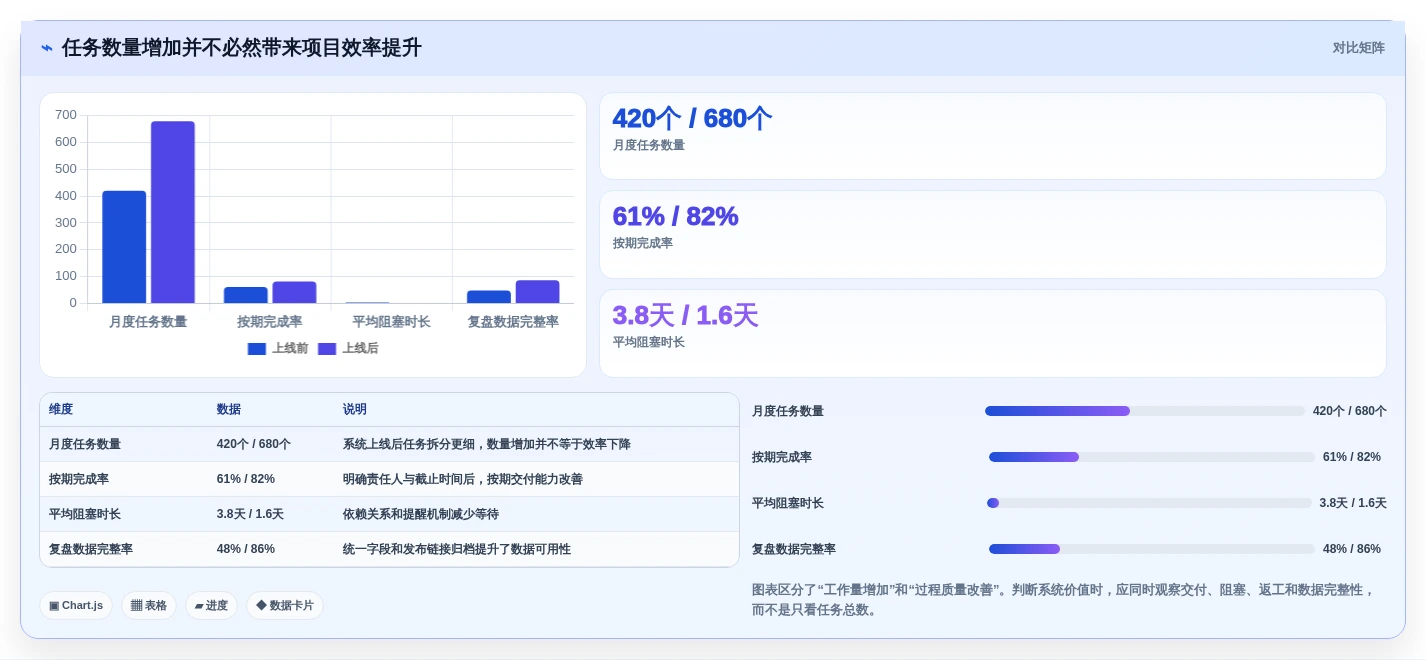This screenshot has width=1426, height=660.
Task: Click the lightning icon beside the title
Action: coord(47,48)
